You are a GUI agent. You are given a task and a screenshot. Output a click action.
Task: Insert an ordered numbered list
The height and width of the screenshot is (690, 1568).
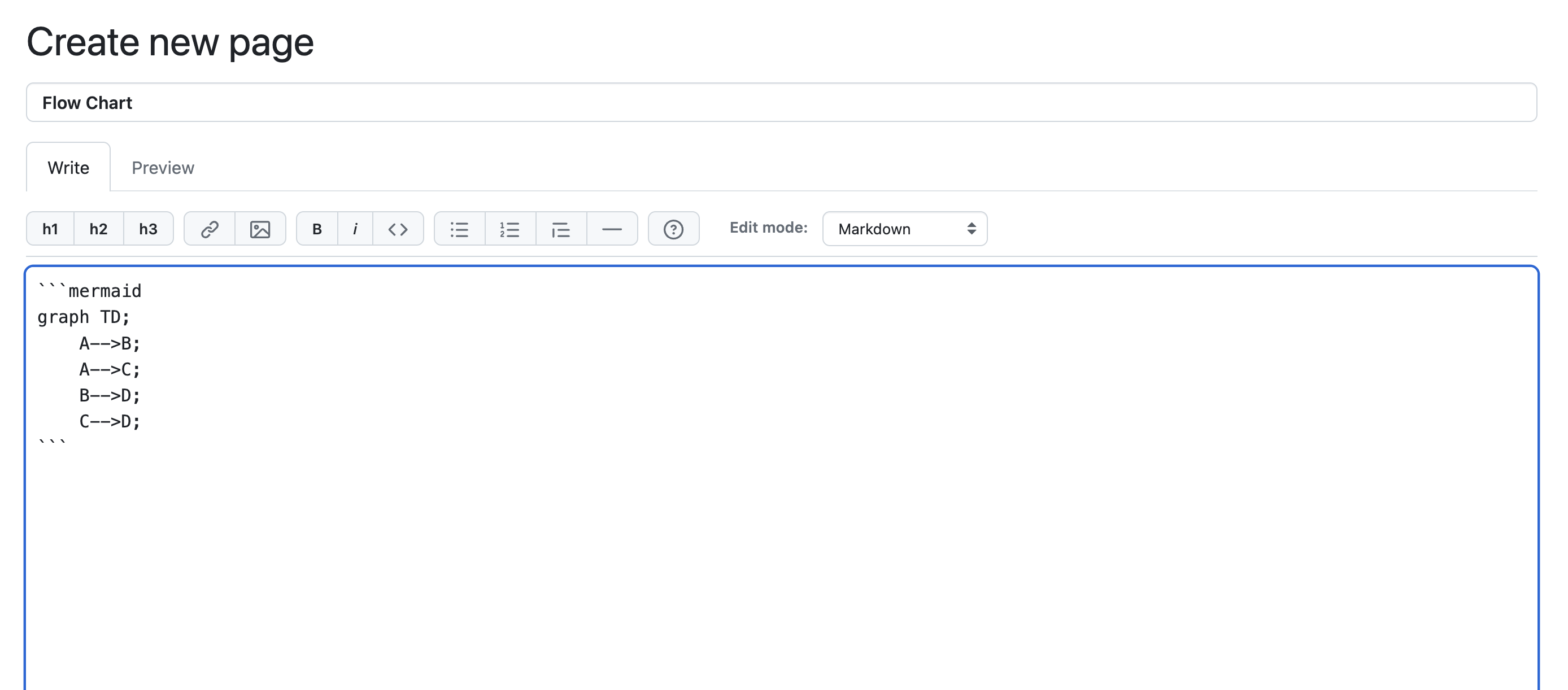pos(510,229)
